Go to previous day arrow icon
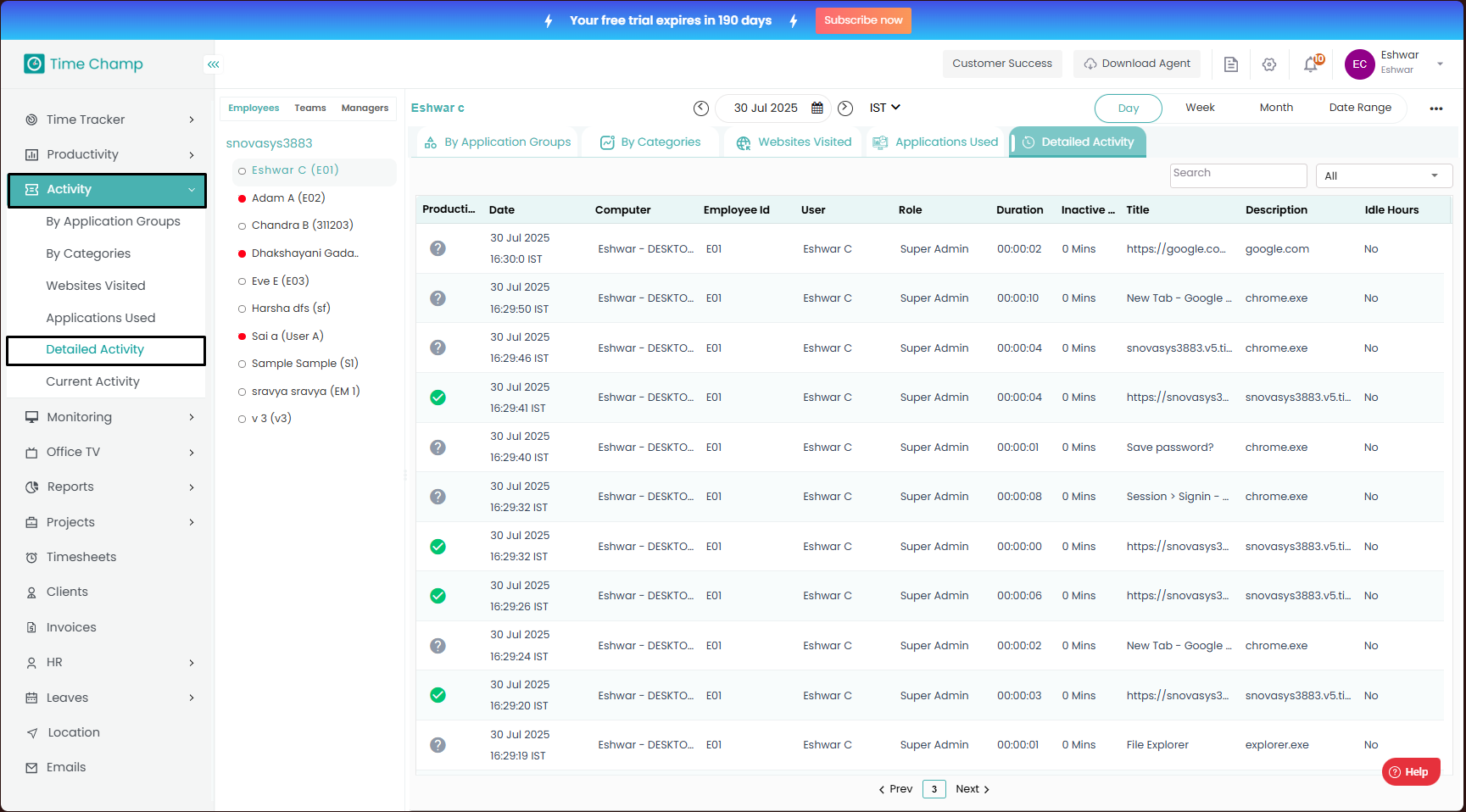This screenshot has width=1466, height=812. tap(700, 108)
